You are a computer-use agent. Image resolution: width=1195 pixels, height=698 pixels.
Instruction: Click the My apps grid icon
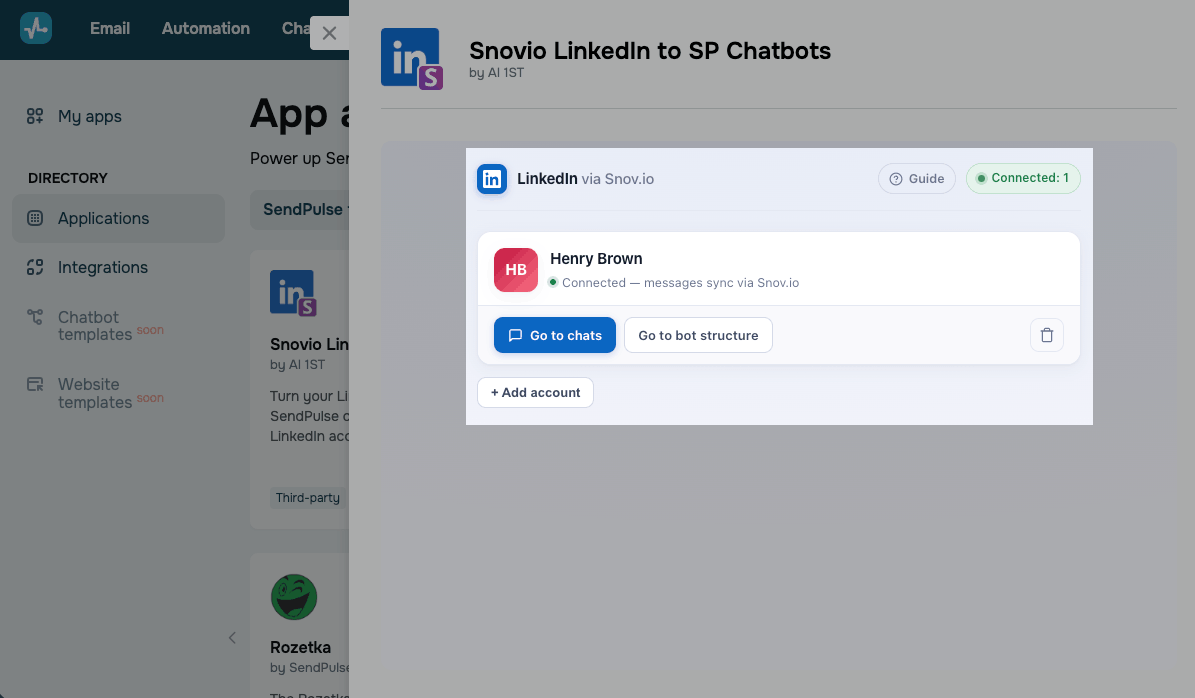click(x=35, y=116)
